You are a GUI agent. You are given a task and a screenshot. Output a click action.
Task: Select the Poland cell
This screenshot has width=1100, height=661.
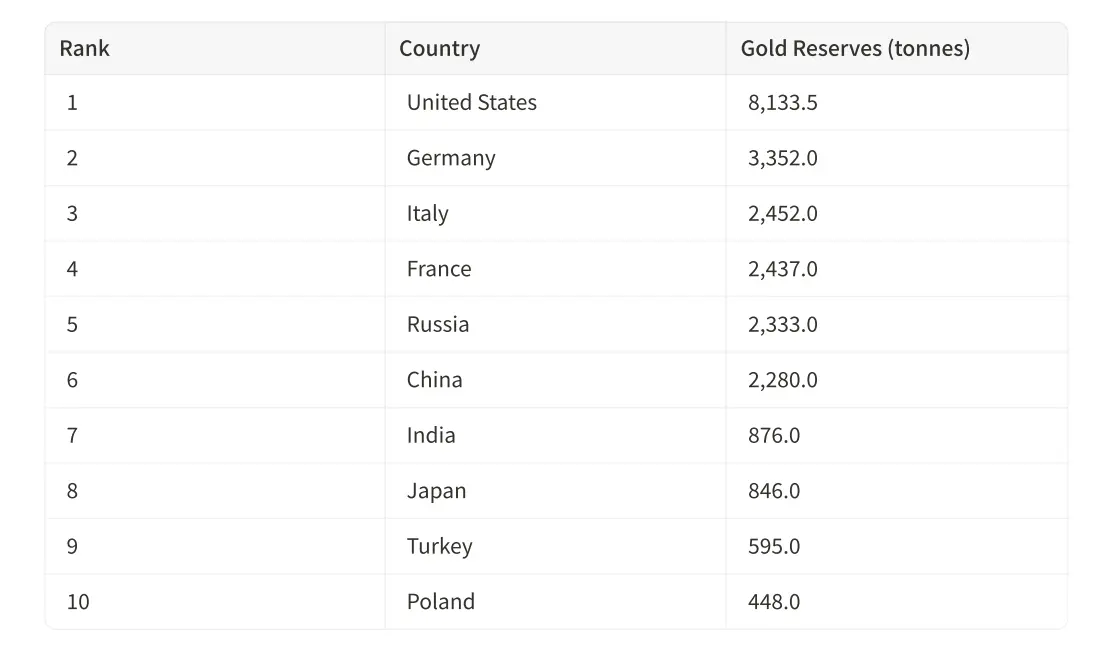pyautogui.click(x=440, y=602)
